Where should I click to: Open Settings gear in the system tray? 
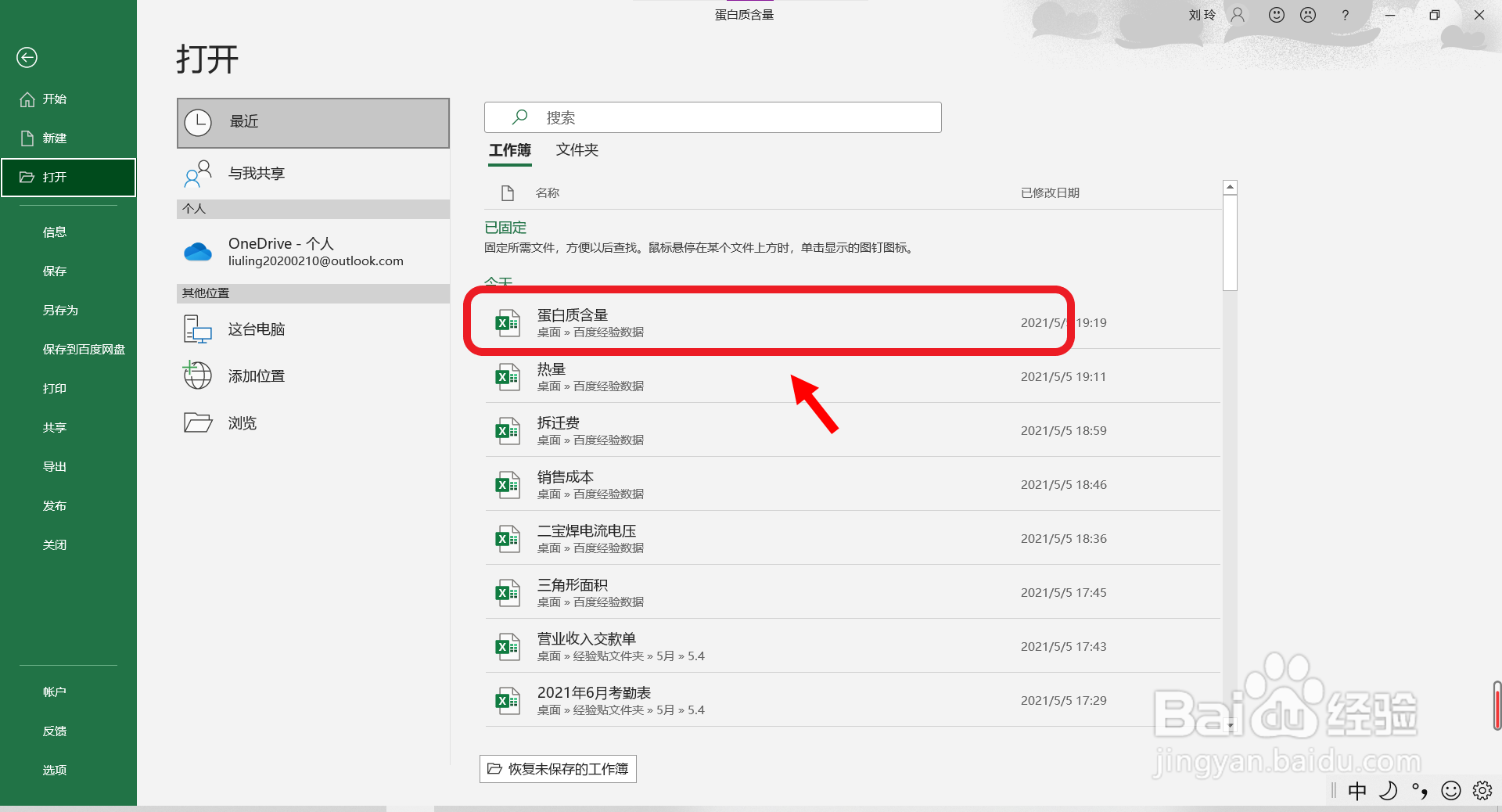tap(1483, 791)
